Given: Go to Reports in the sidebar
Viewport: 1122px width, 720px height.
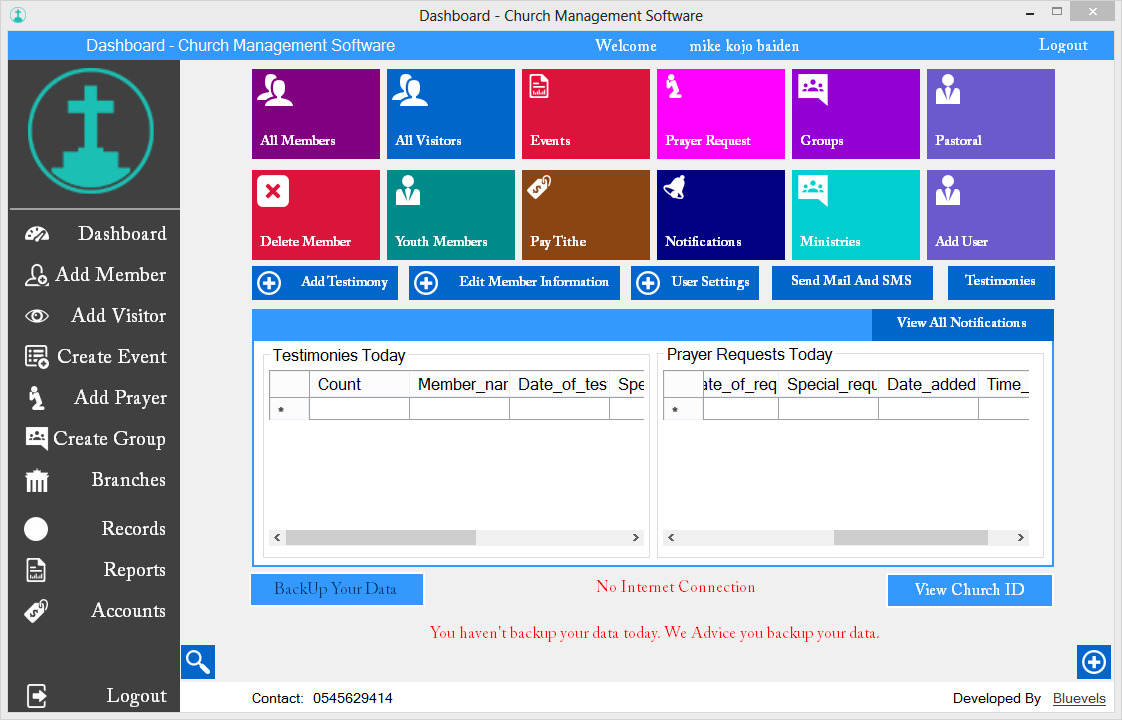Looking at the screenshot, I should [x=96, y=570].
